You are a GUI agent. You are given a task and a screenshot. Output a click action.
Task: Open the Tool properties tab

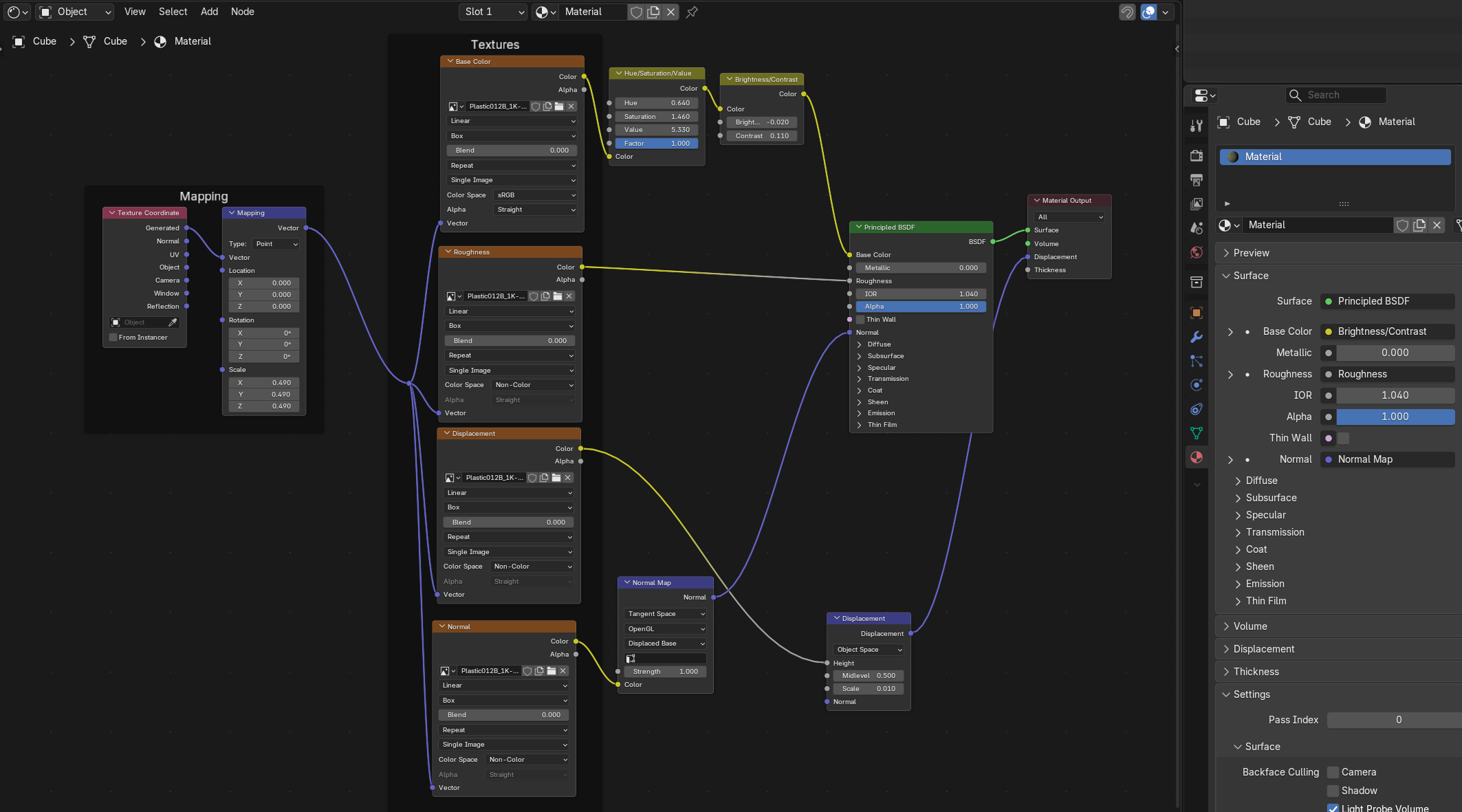tap(1197, 125)
